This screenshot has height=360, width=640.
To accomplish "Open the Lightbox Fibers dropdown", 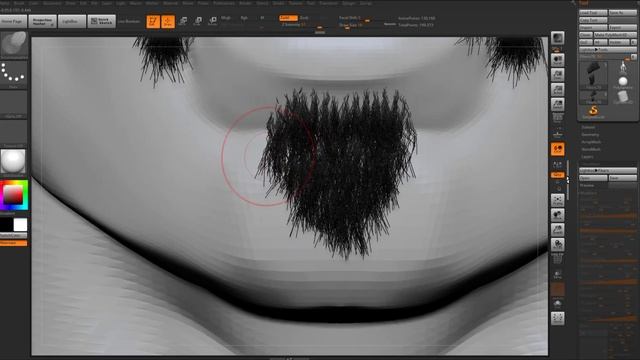I will point(607,170).
